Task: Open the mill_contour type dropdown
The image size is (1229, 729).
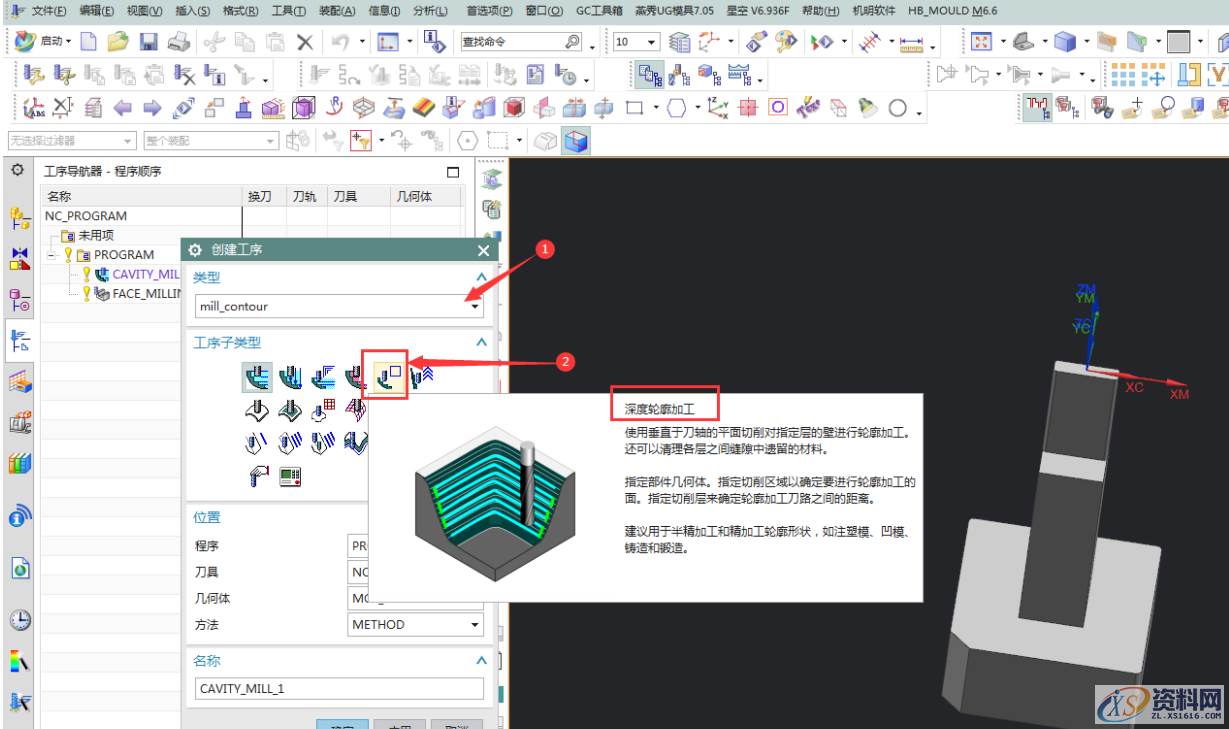Action: click(x=474, y=306)
